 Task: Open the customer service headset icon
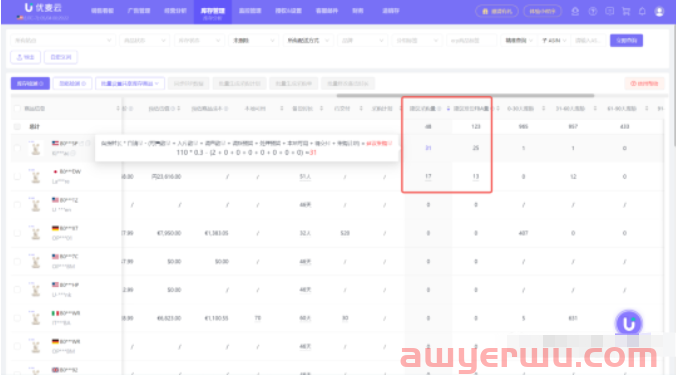click(x=575, y=12)
